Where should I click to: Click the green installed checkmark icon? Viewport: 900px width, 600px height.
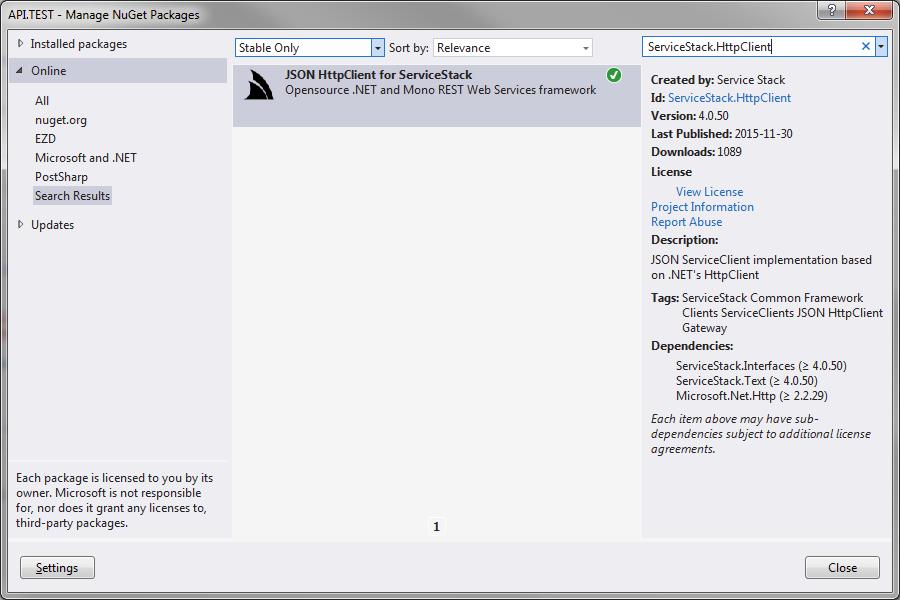click(x=614, y=75)
